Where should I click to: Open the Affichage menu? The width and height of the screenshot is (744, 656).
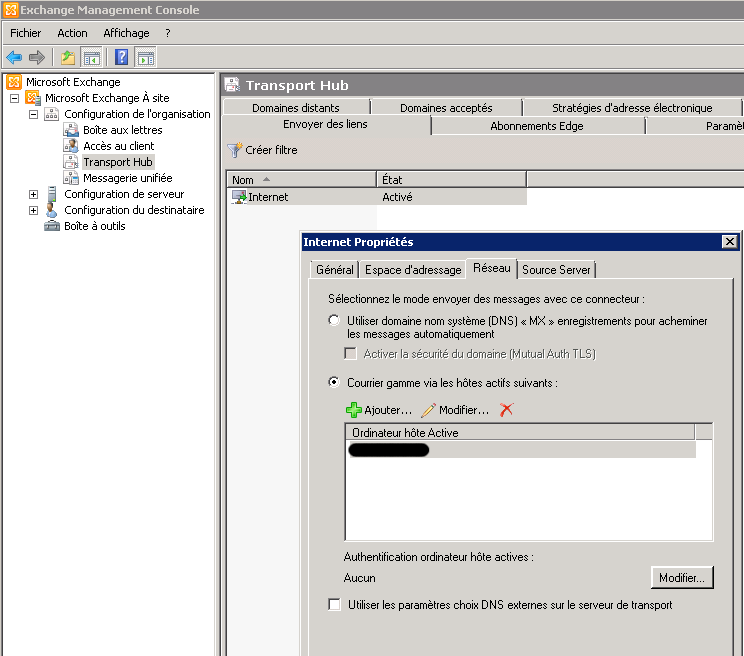point(126,33)
